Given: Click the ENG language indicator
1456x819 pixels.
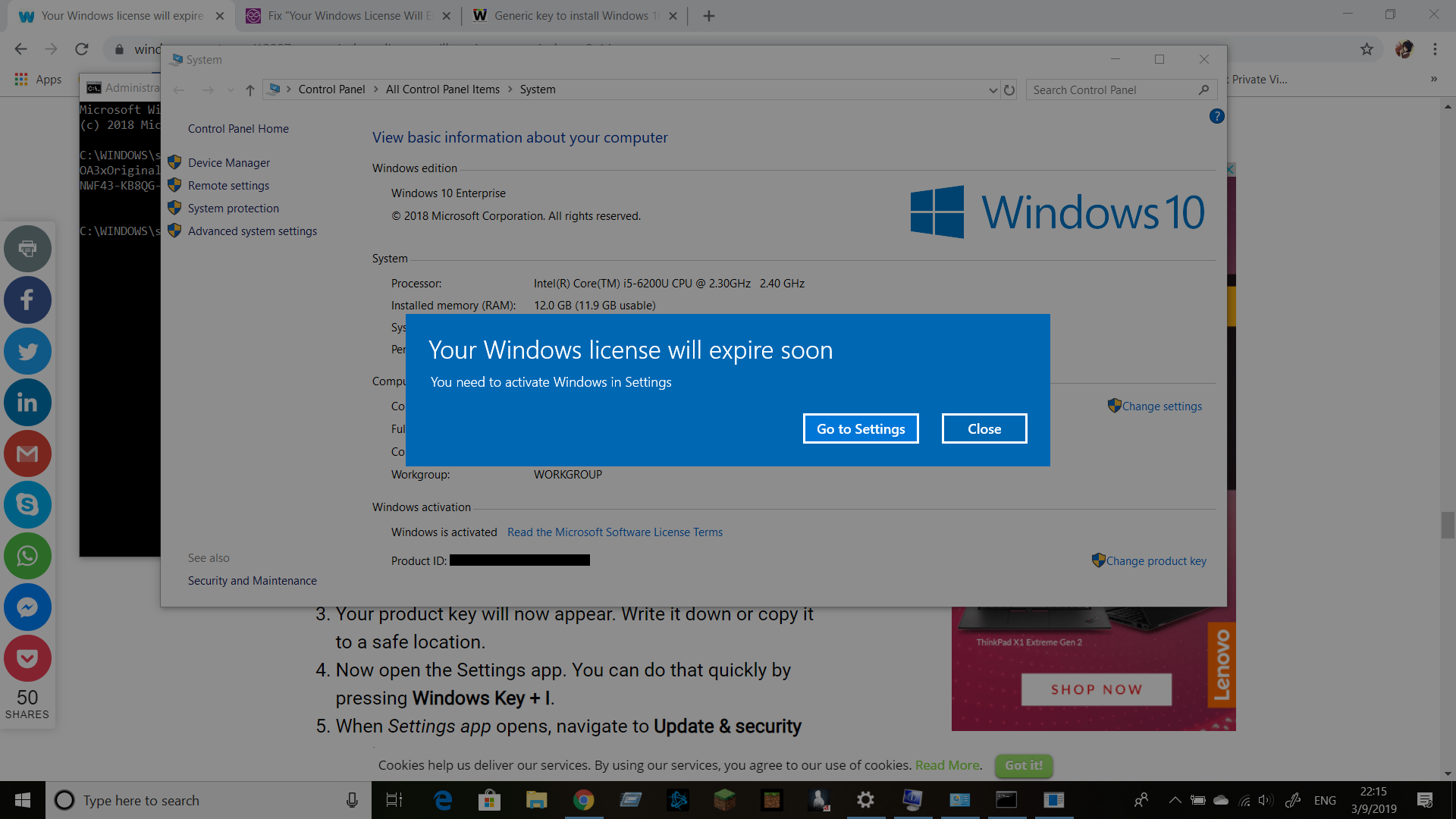Looking at the screenshot, I should tap(1324, 800).
